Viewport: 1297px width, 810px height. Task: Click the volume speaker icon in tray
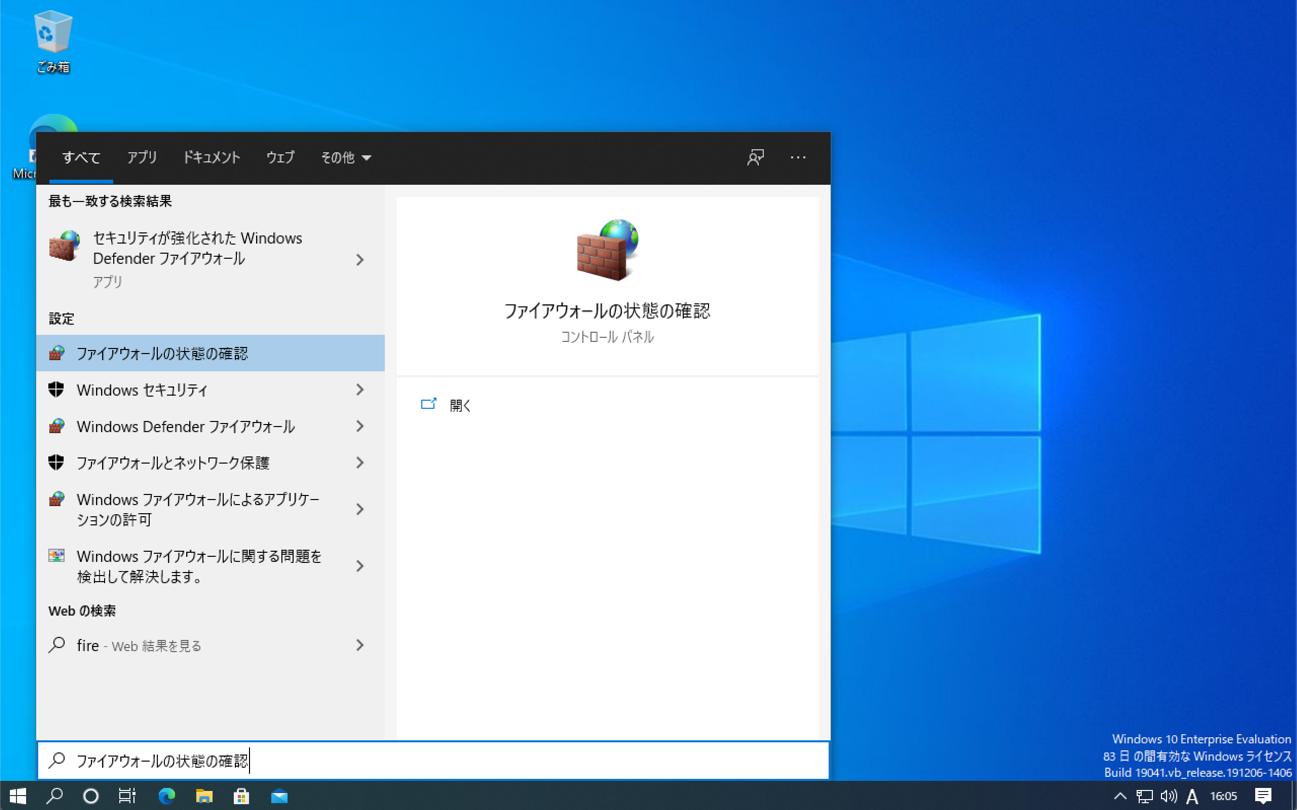[x=1168, y=797]
